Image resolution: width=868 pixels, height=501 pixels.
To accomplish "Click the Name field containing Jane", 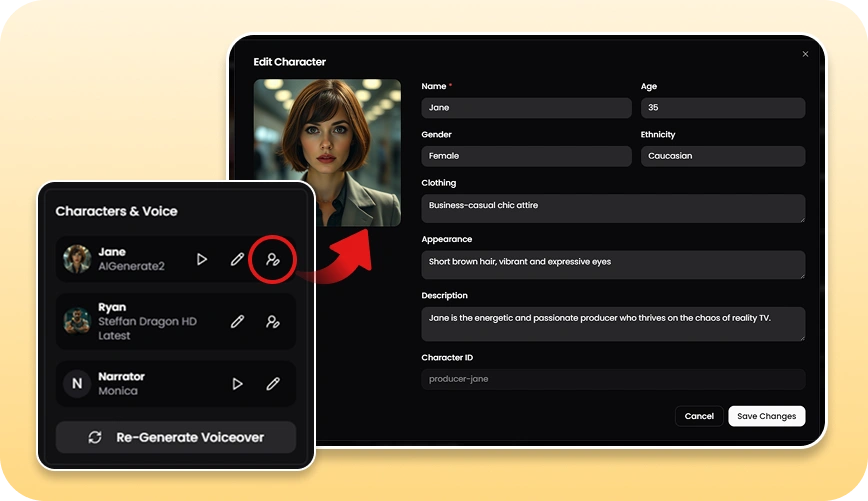I will tap(526, 108).
